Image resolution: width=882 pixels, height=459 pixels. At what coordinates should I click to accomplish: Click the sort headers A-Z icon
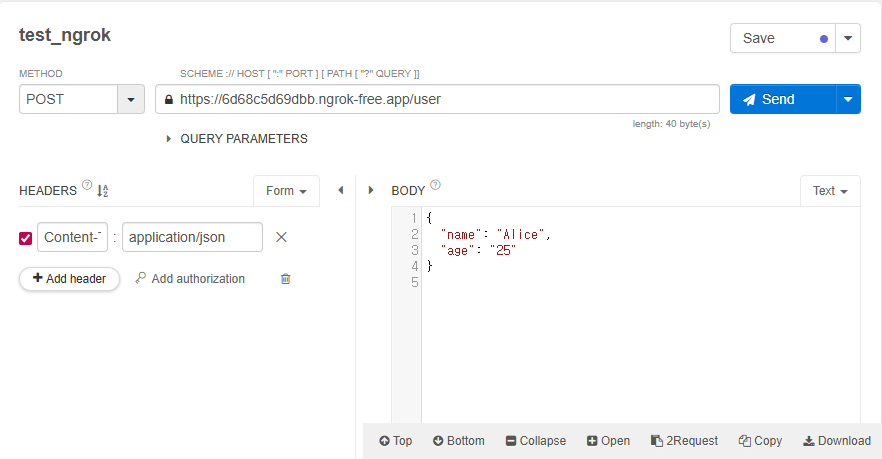click(102, 191)
